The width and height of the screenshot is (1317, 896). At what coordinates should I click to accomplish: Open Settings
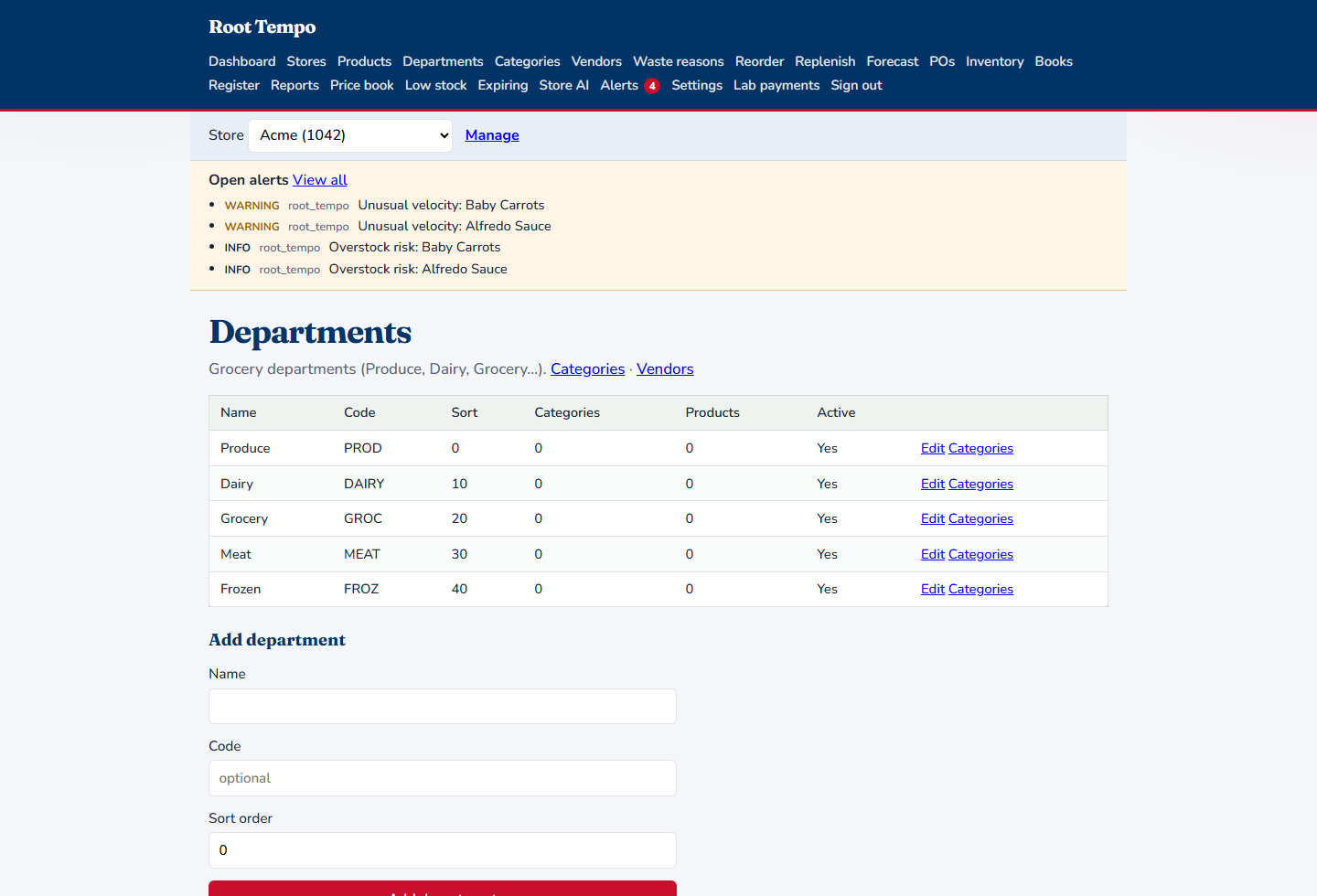tap(697, 85)
